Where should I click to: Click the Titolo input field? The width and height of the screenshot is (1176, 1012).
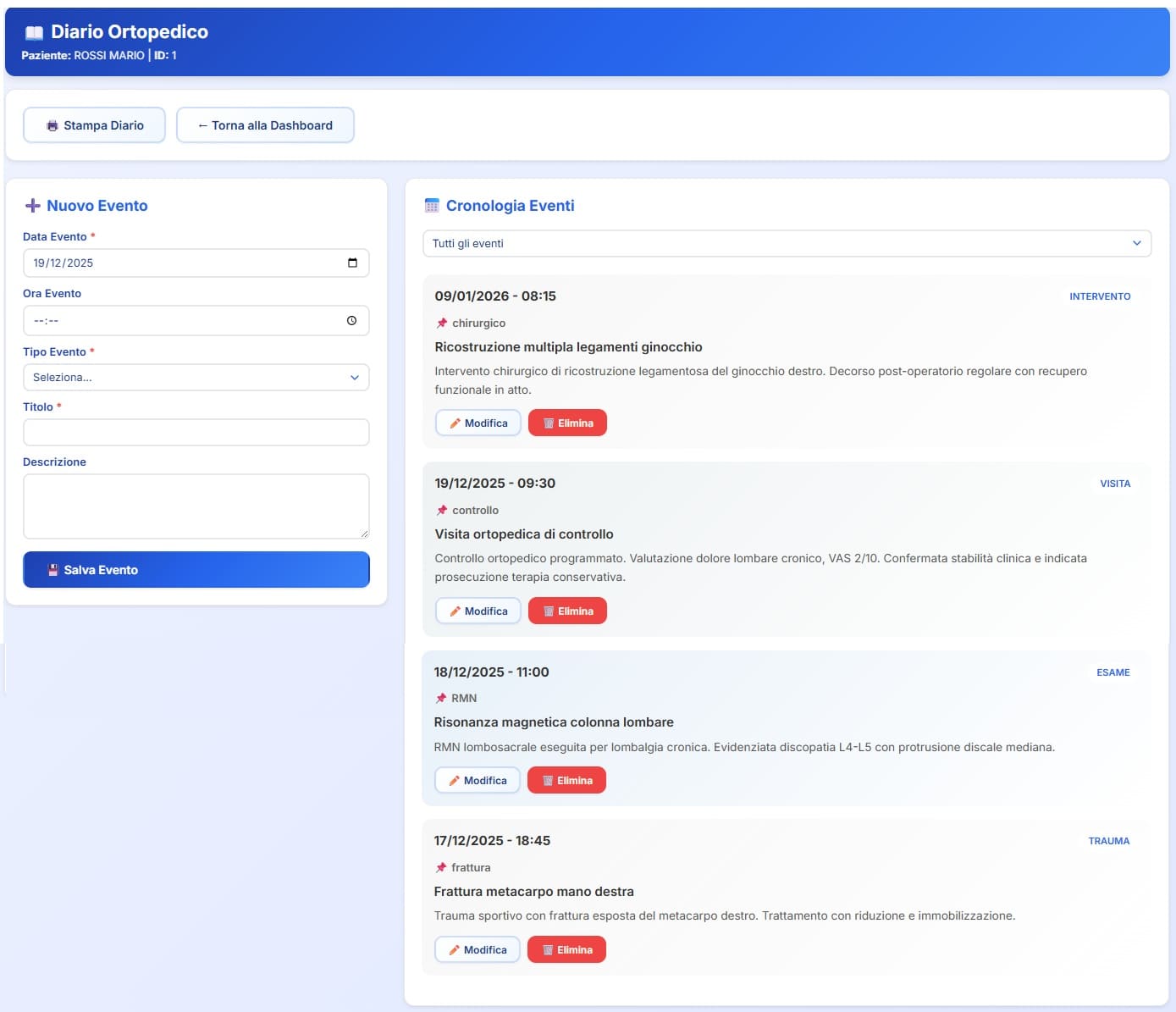[196, 433]
